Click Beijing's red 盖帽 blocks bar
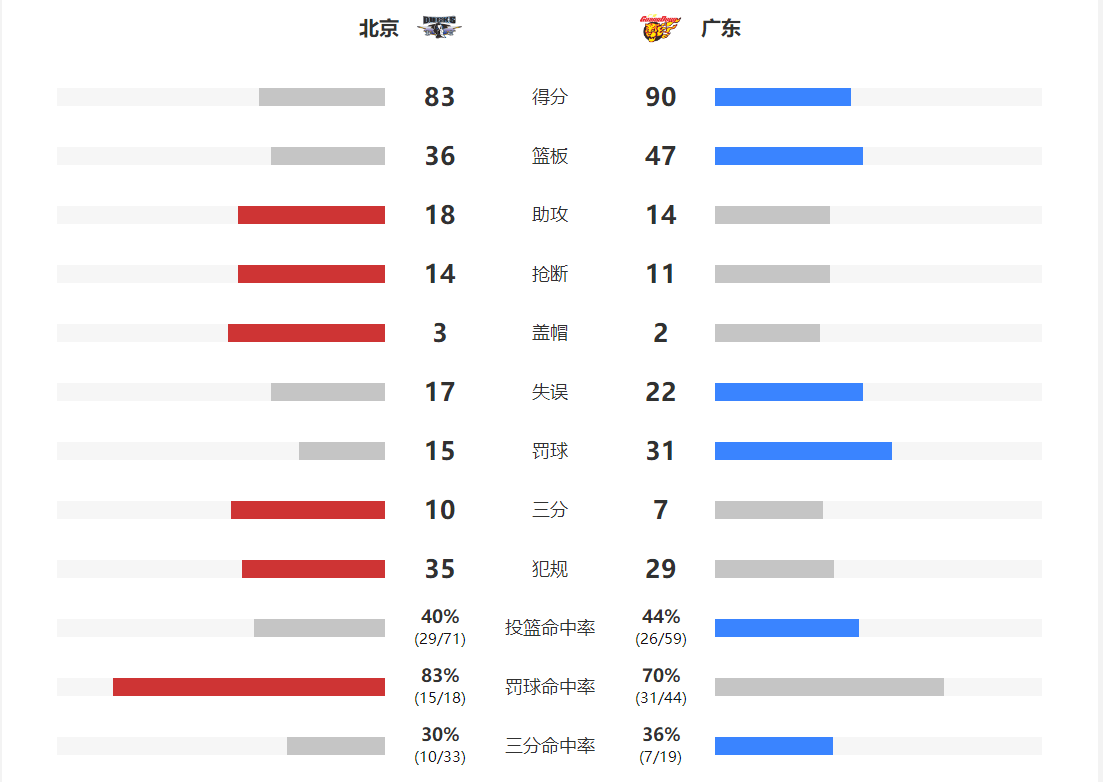This screenshot has width=1103, height=782. 306,333
